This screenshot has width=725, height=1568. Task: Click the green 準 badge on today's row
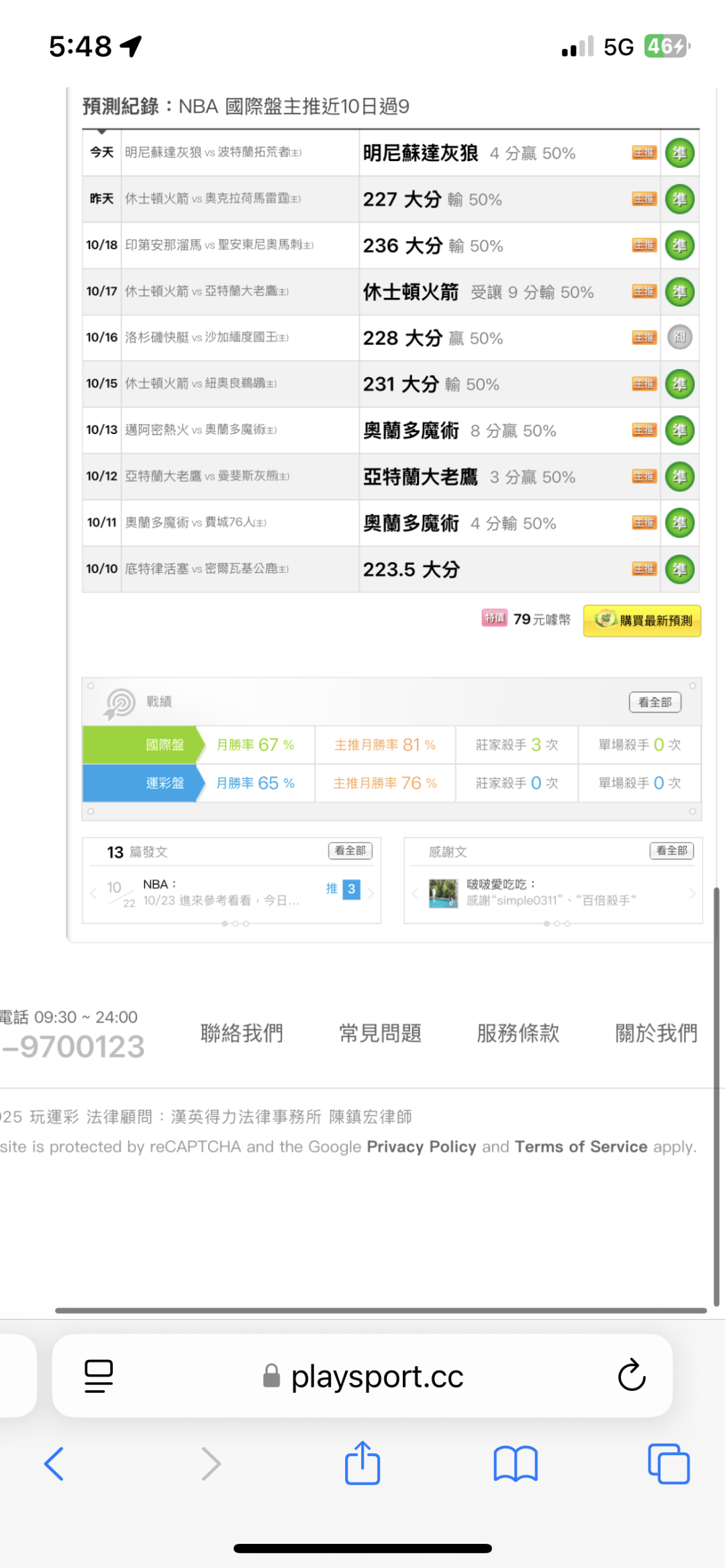pyautogui.click(x=679, y=153)
